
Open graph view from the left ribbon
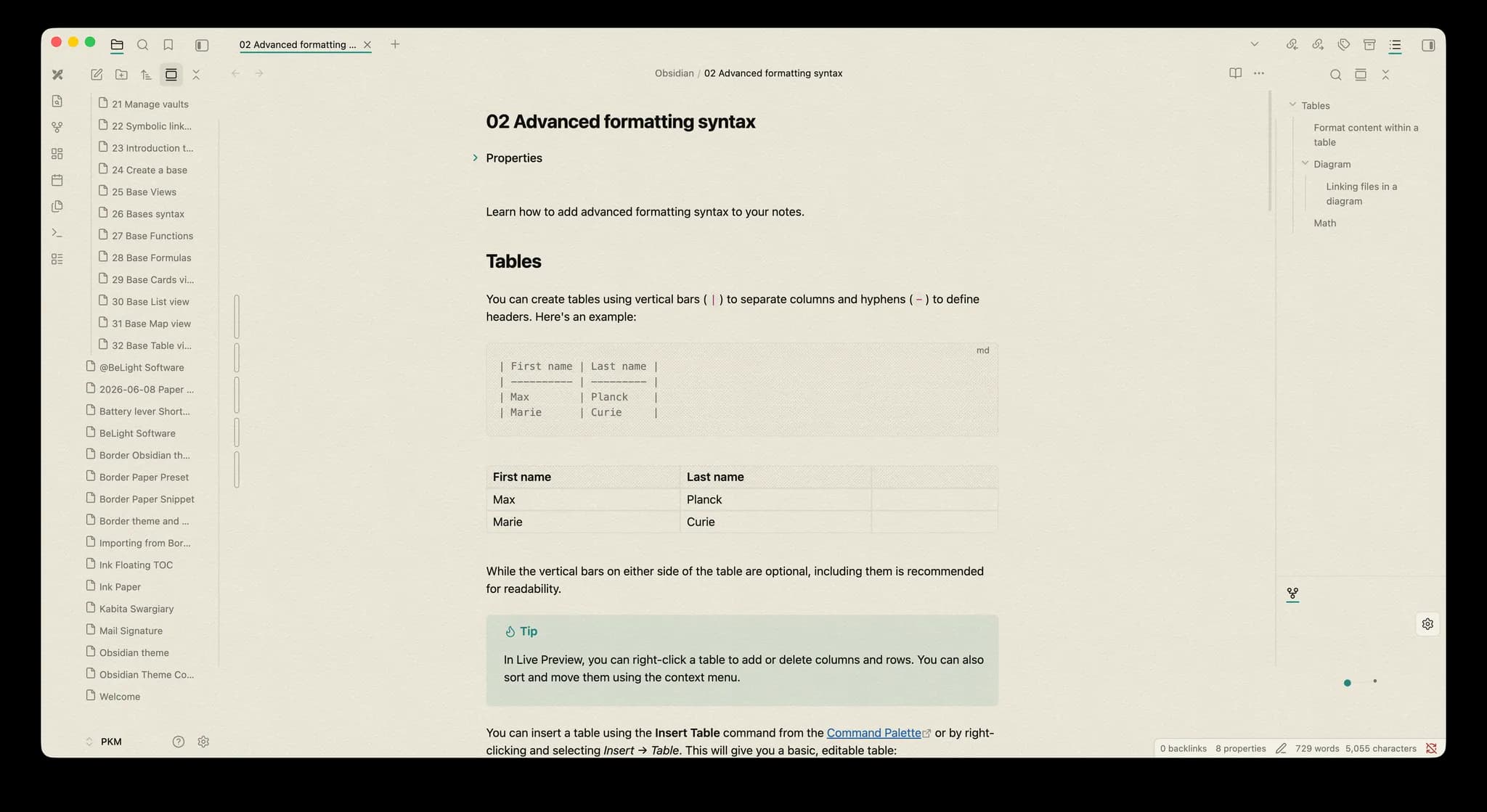click(57, 127)
